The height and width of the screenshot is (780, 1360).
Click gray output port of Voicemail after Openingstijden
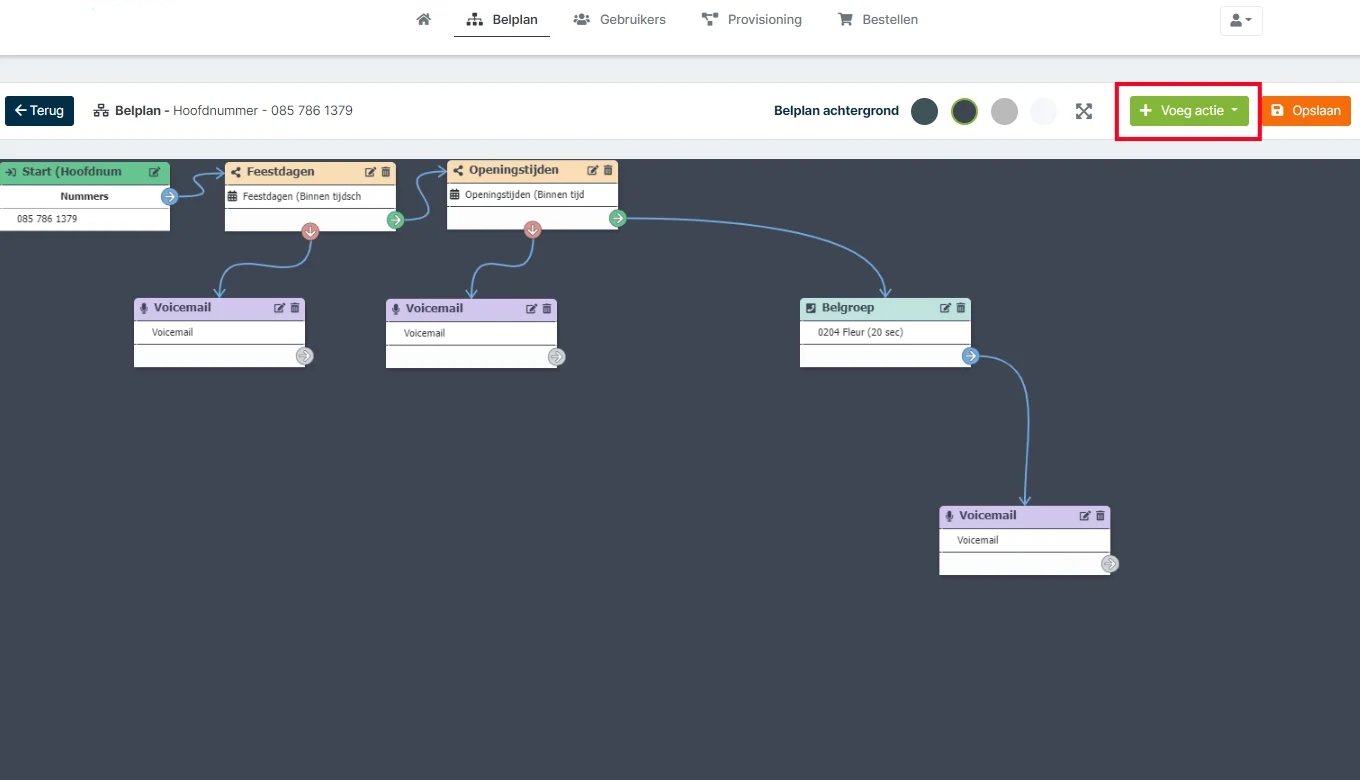click(556, 357)
